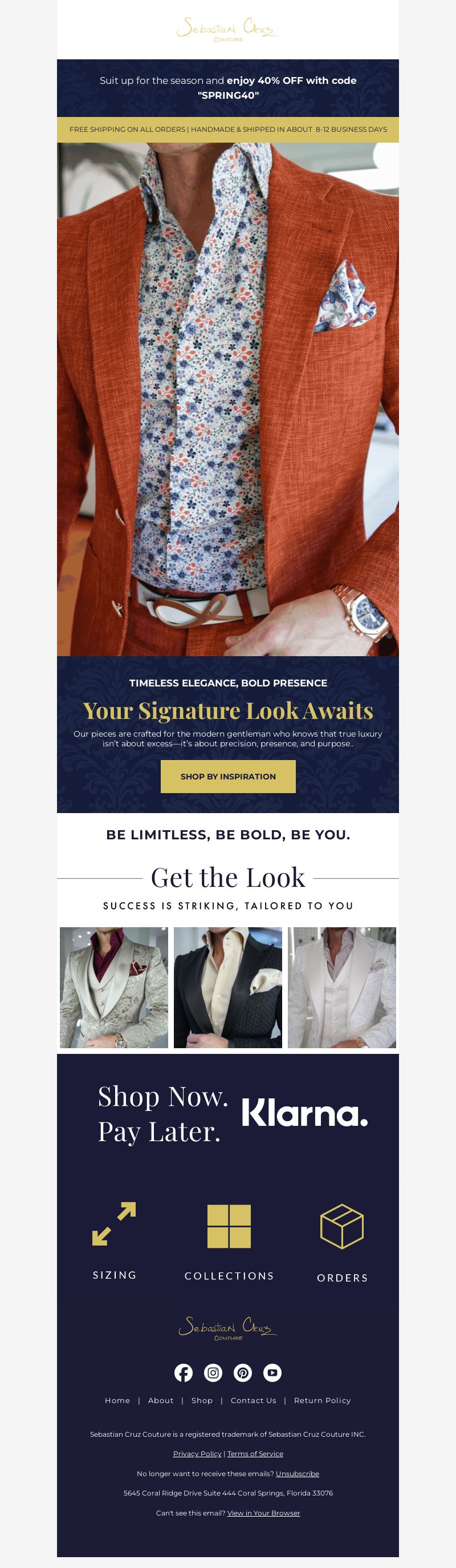Select the burgundy shirt jacket thumbnail
The height and width of the screenshot is (1568, 456).
(113, 987)
